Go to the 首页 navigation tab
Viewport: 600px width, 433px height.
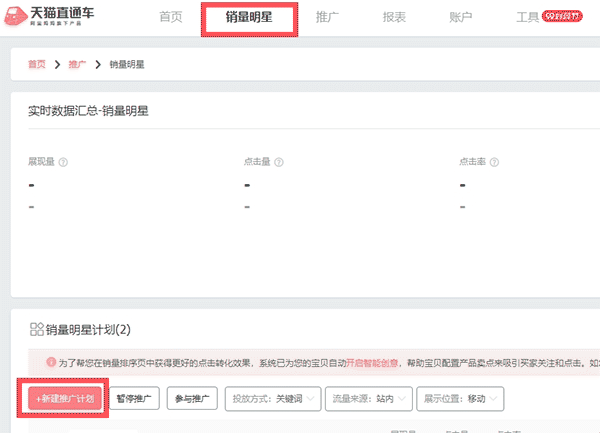coord(171,18)
